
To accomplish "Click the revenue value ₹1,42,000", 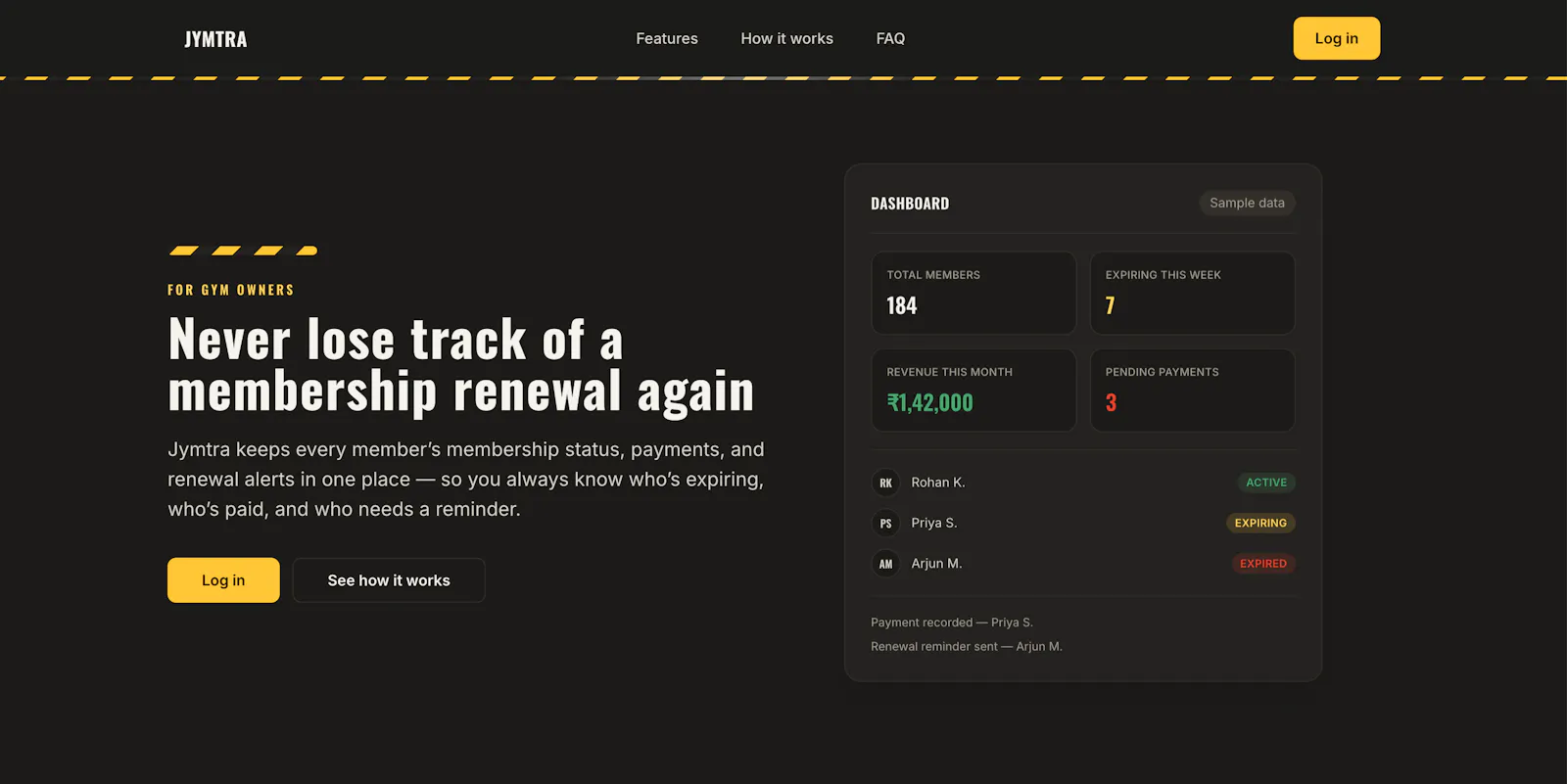I will pyautogui.click(x=929, y=402).
